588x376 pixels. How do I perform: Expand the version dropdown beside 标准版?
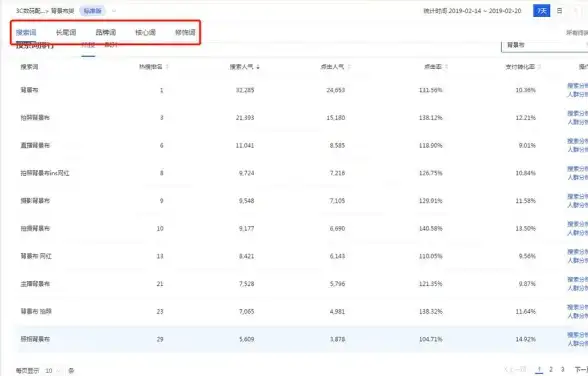(114, 11)
